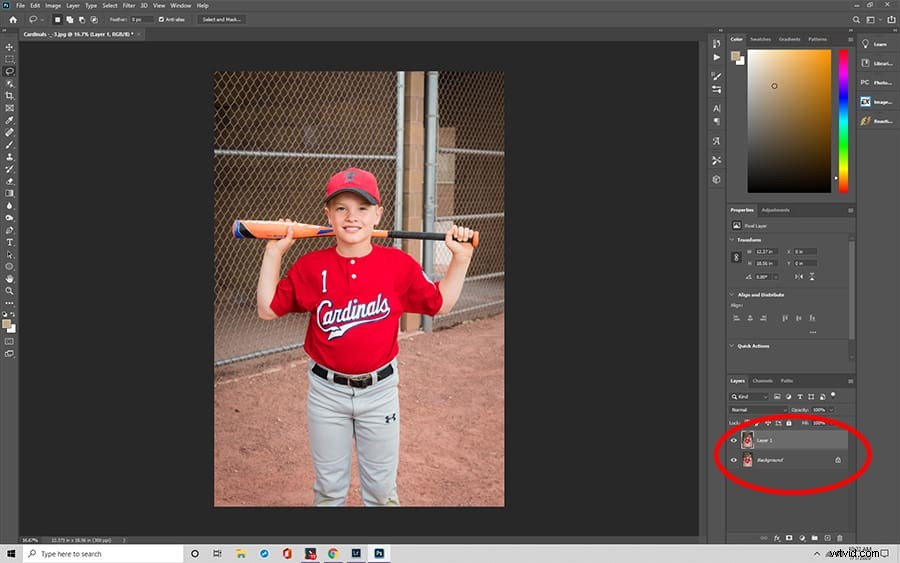Select the Frame tool

[9, 108]
